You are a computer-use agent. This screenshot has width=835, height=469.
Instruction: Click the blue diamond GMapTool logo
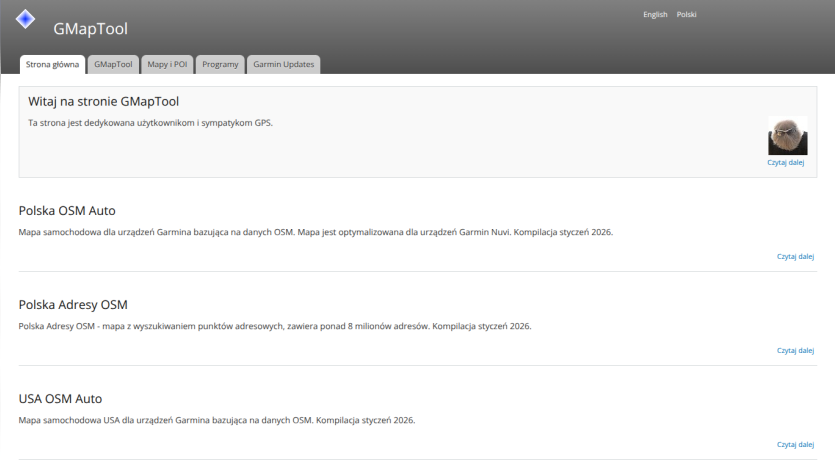click(x=25, y=19)
